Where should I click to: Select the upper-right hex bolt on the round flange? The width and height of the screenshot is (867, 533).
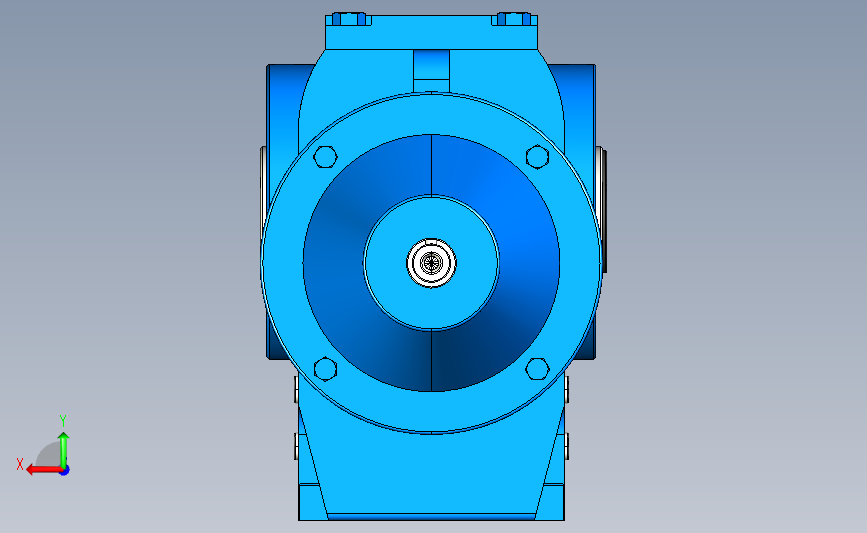click(537, 157)
